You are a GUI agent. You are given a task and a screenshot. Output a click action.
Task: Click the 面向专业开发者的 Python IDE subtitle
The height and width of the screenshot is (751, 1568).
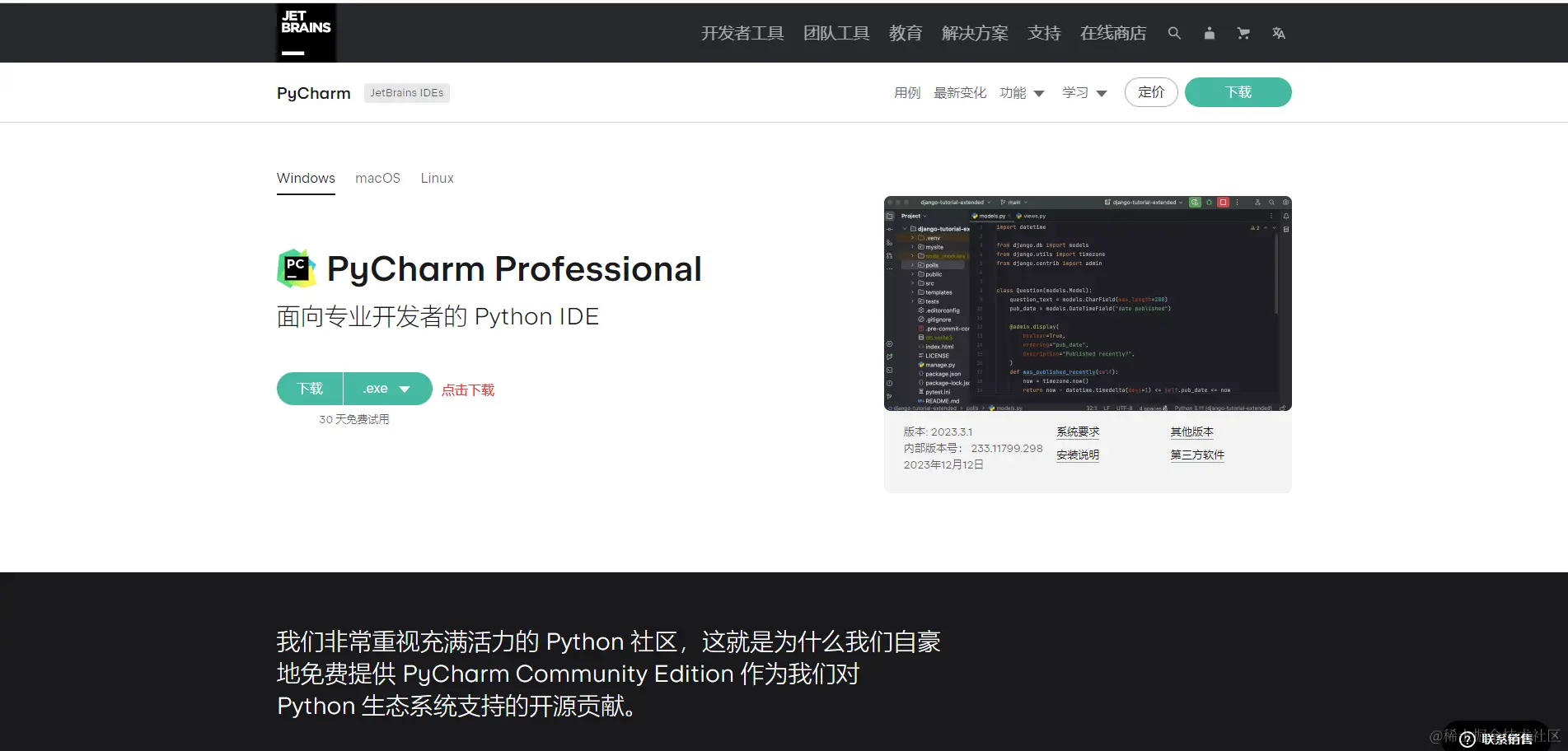click(438, 316)
